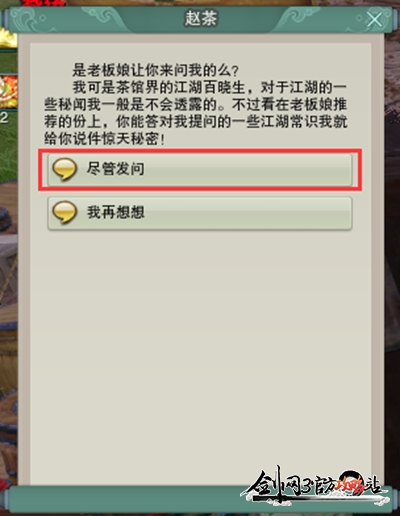Click the game scene right of the dialog
Viewport: 400px width, 516px height.
(392, 233)
